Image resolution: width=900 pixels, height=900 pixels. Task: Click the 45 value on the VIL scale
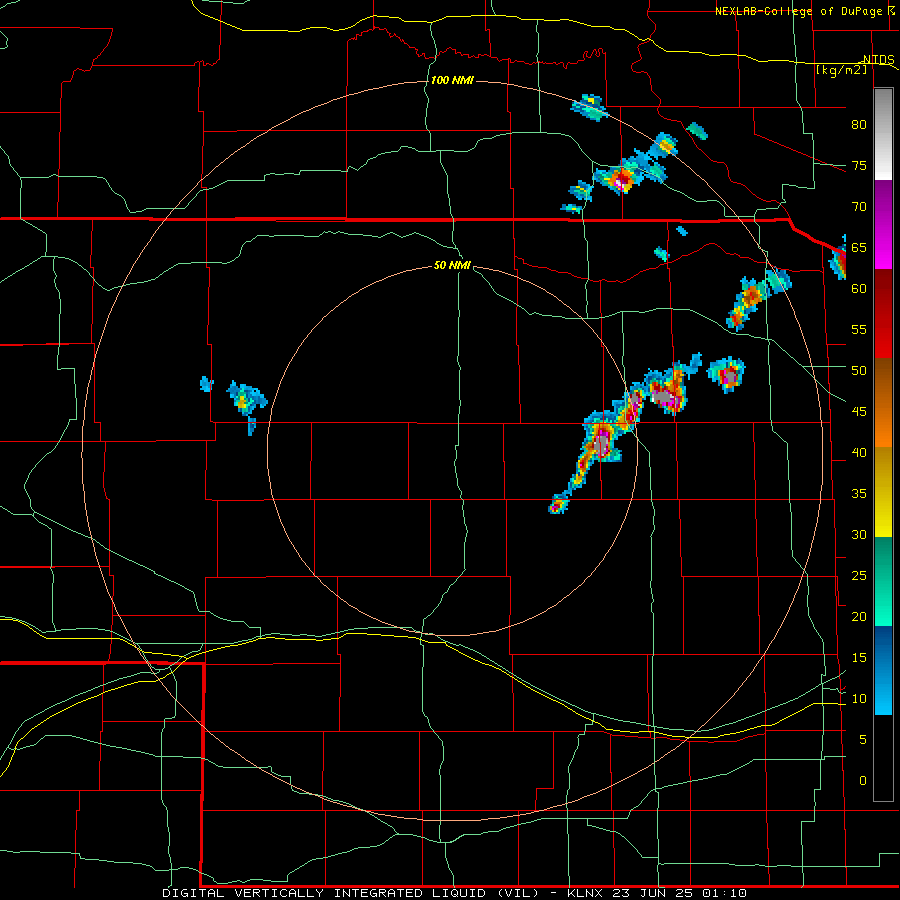[859, 412]
